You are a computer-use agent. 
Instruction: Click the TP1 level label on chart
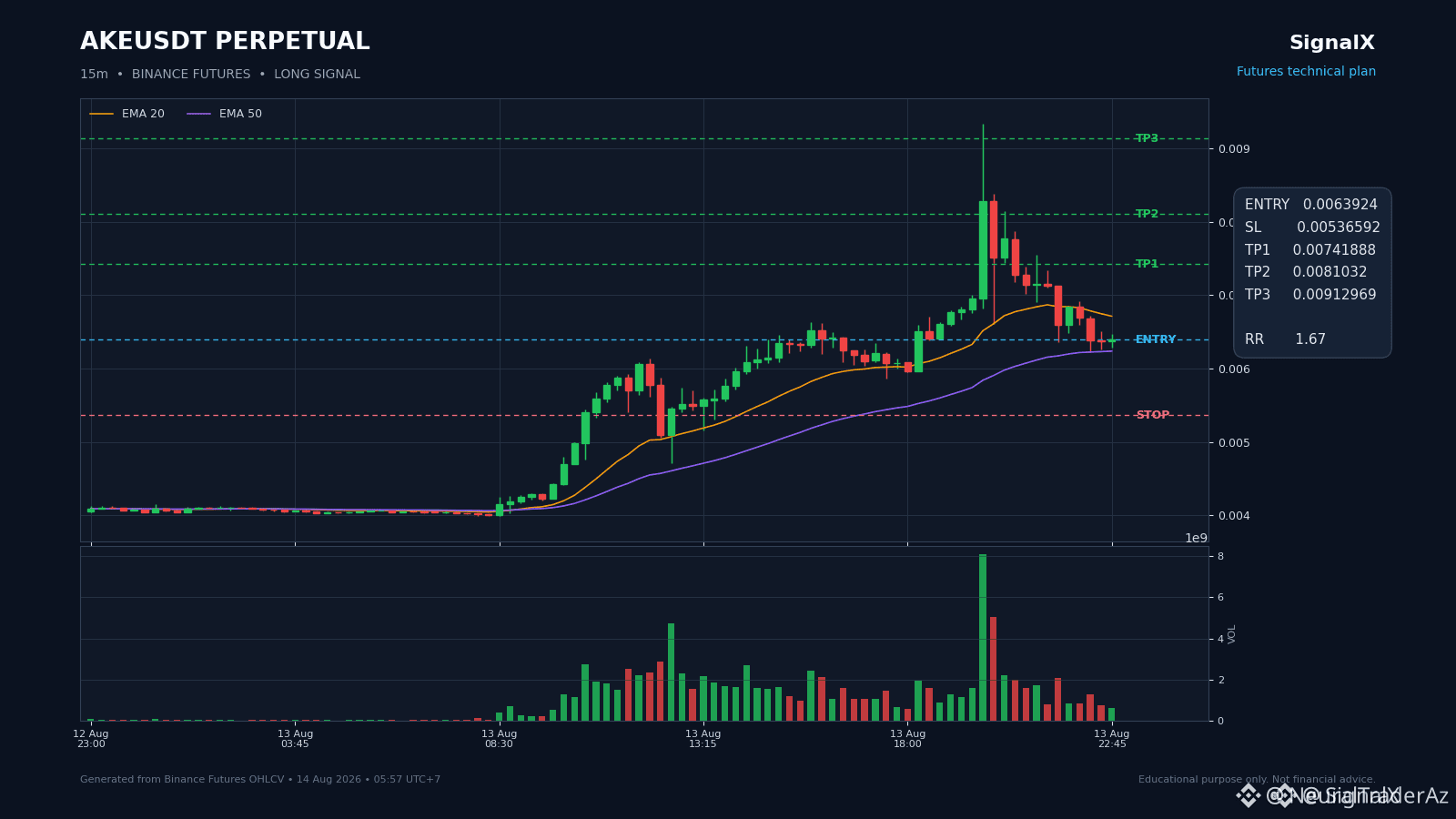click(1147, 264)
